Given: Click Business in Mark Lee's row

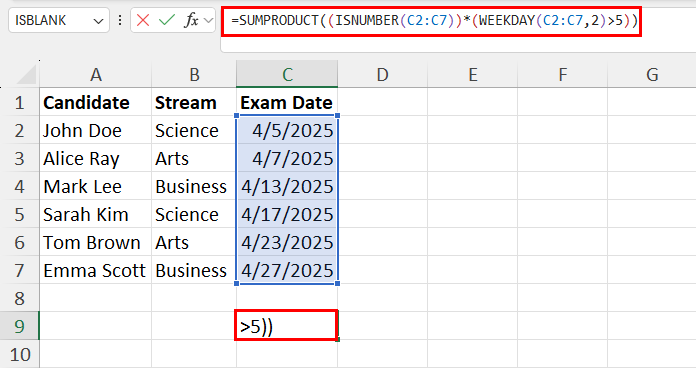Looking at the screenshot, I should click(x=194, y=186).
